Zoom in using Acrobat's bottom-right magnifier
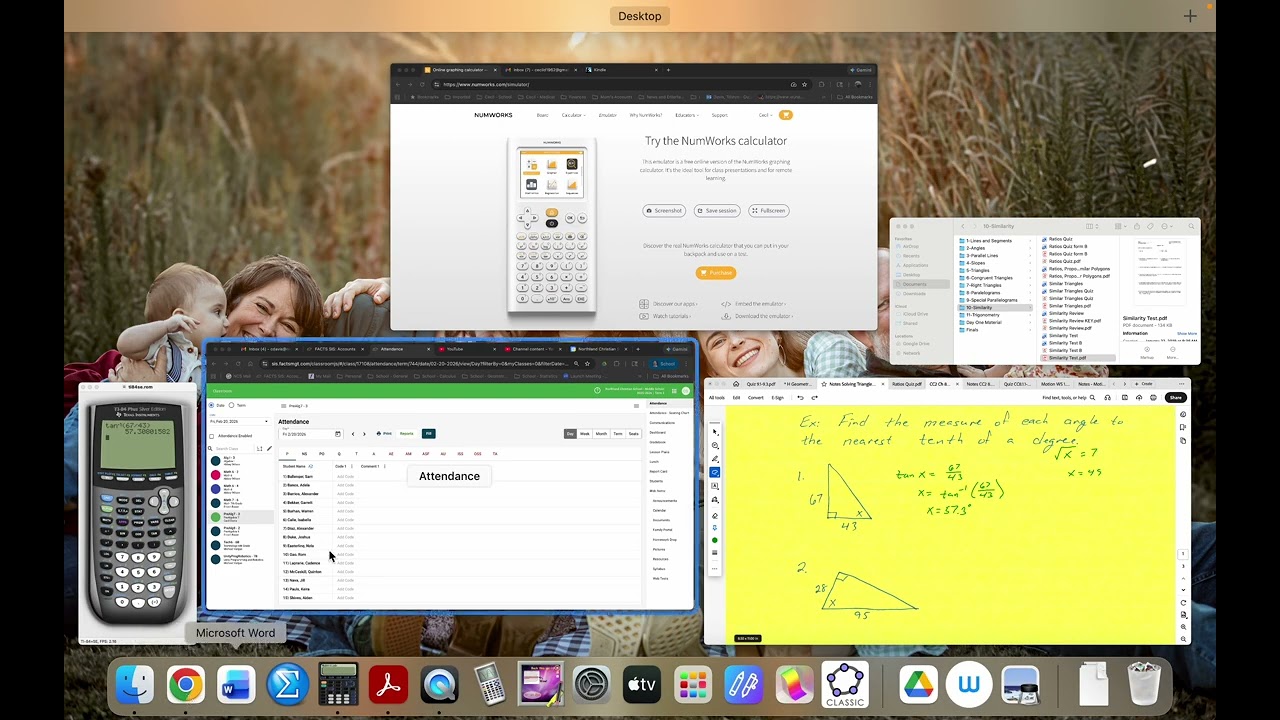Screen dimensions: 1280x720 click(x=1183, y=627)
